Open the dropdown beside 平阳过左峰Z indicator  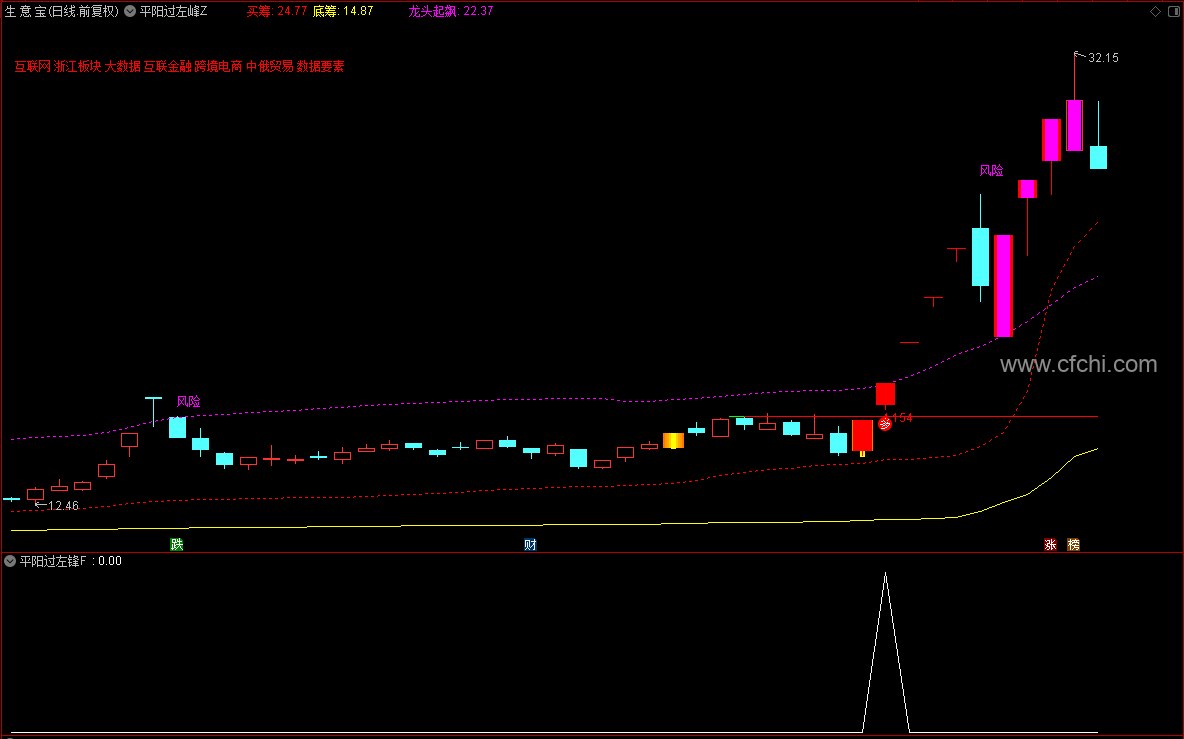click(130, 11)
